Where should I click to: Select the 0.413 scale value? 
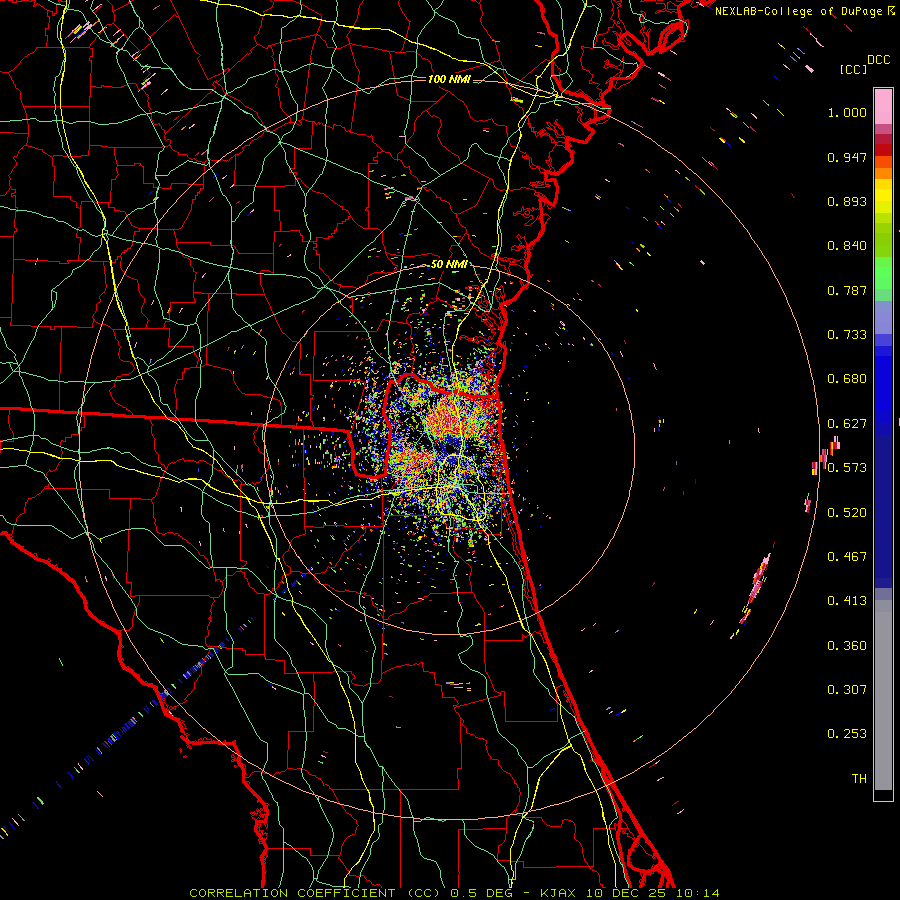[x=847, y=601]
